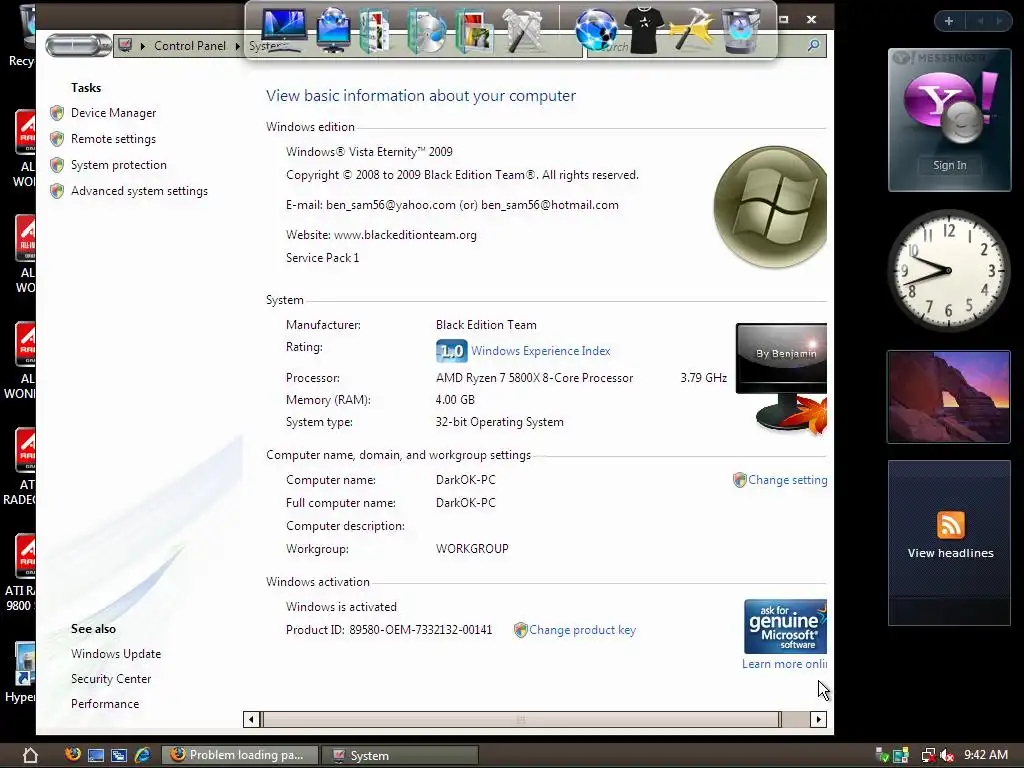The height and width of the screenshot is (768, 1024).
Task: Open the documents folder dock icon
Action: point(375,31)
